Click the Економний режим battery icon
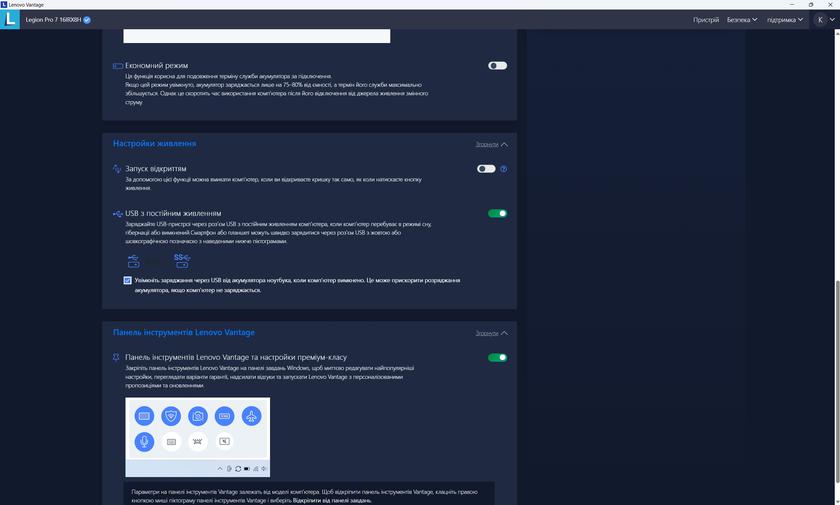The width and height of the screenshot is (840, 505). 117,66
